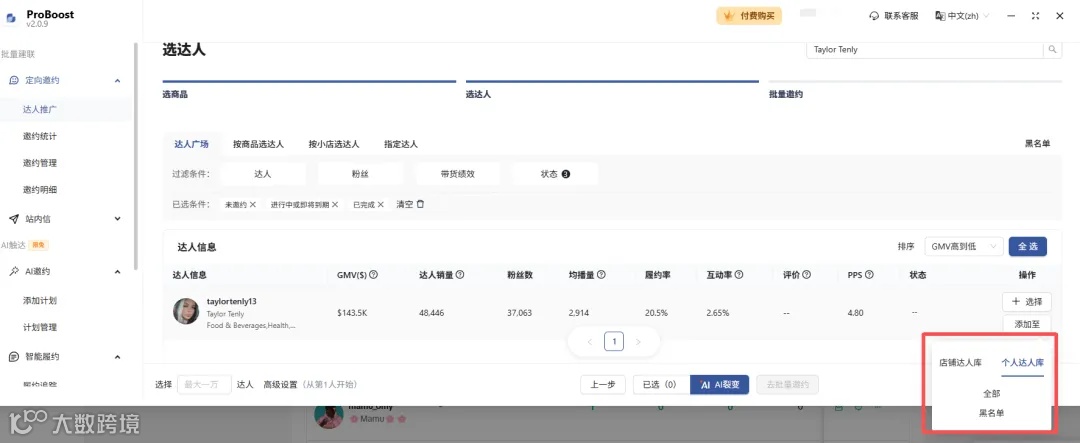This screenshot has width=1080, height=443.
Task: Select the 店铺达人库 popup tab
Action: coord(960,363)
